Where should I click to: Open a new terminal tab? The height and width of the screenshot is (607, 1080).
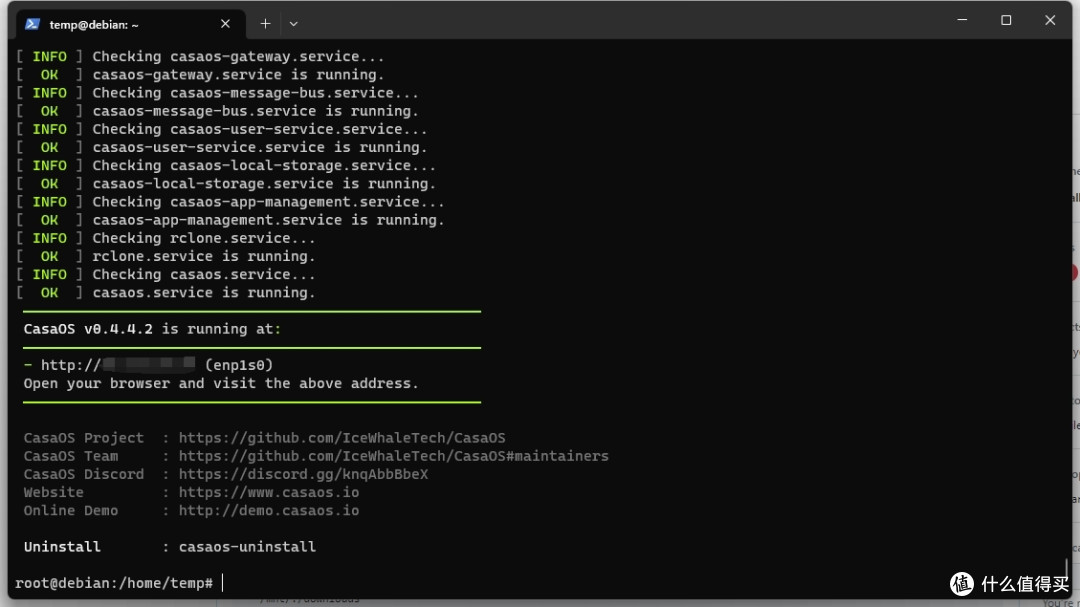pyautogui.click(x=265, y=23)
